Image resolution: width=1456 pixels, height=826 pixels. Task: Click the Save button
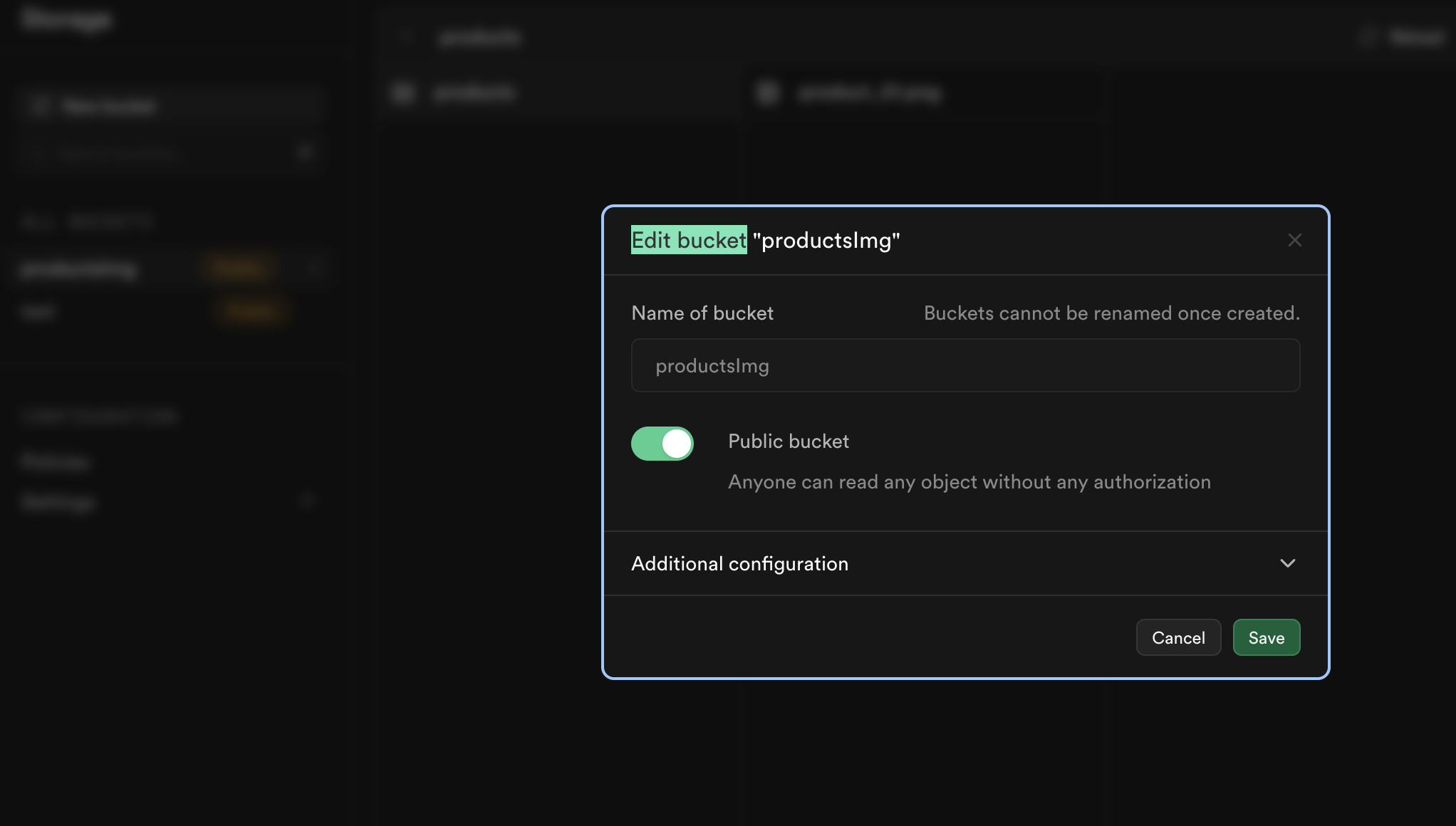tap(1266, 637)
